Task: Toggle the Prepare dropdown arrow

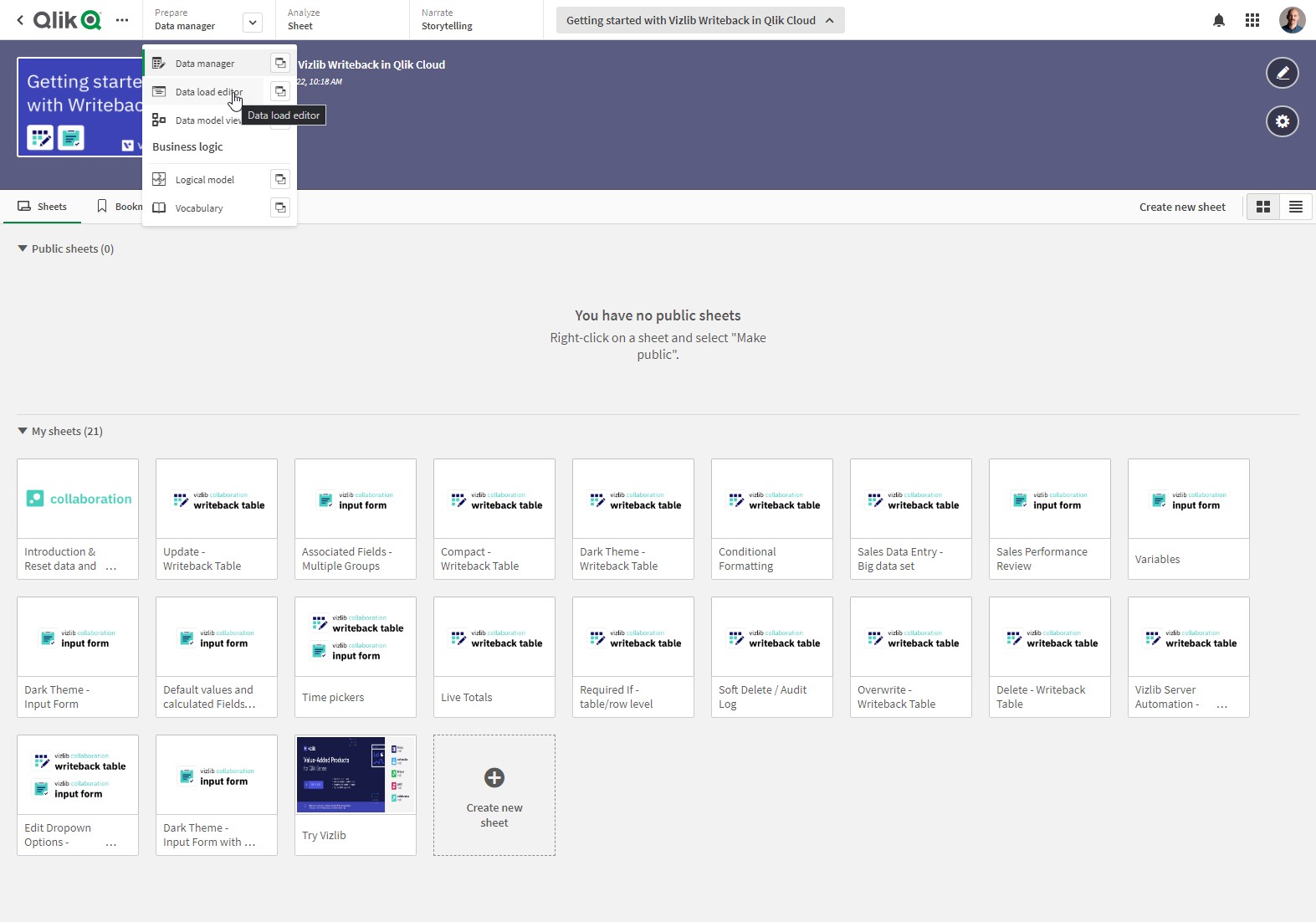Action: (253, 23)
